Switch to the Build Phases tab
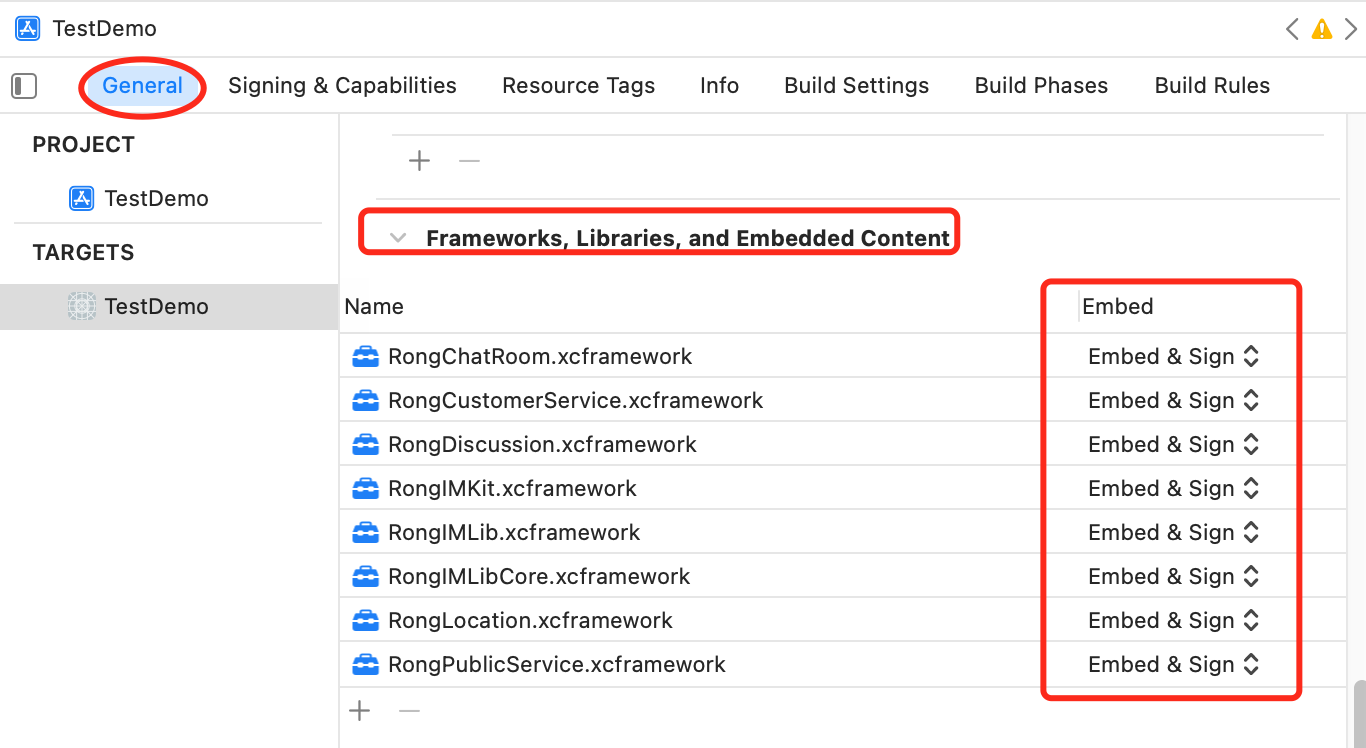The image size is (1366, 748). [x=1041, y=86]
